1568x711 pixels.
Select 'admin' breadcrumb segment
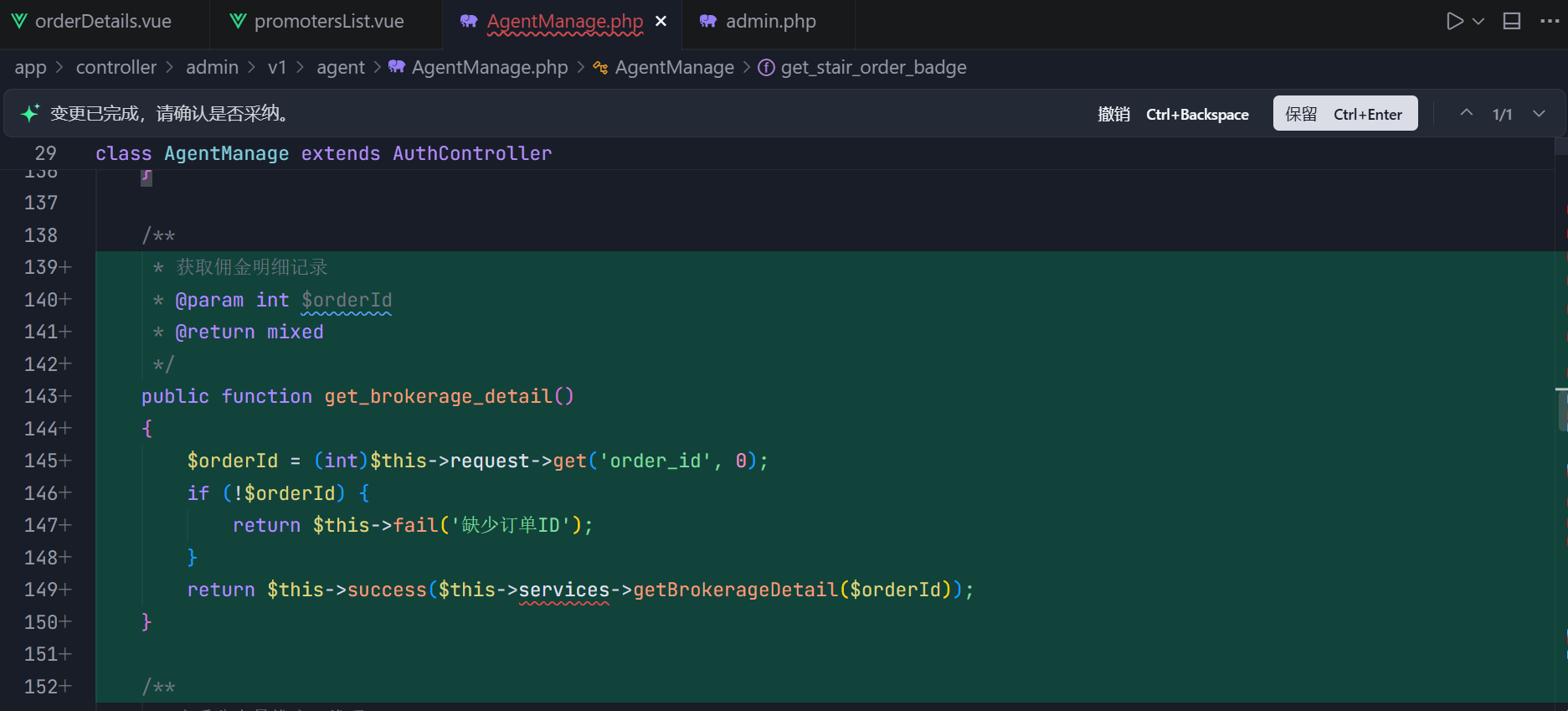[212, 68]
